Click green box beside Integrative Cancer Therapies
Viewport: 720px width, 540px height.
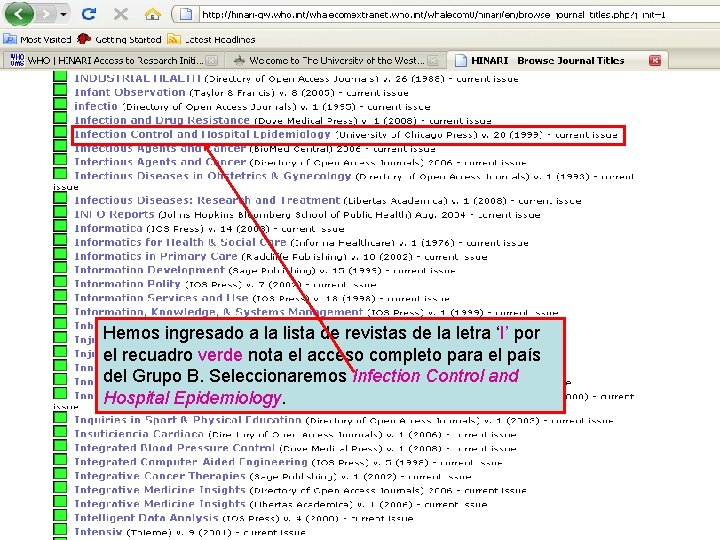pos(60,473)
